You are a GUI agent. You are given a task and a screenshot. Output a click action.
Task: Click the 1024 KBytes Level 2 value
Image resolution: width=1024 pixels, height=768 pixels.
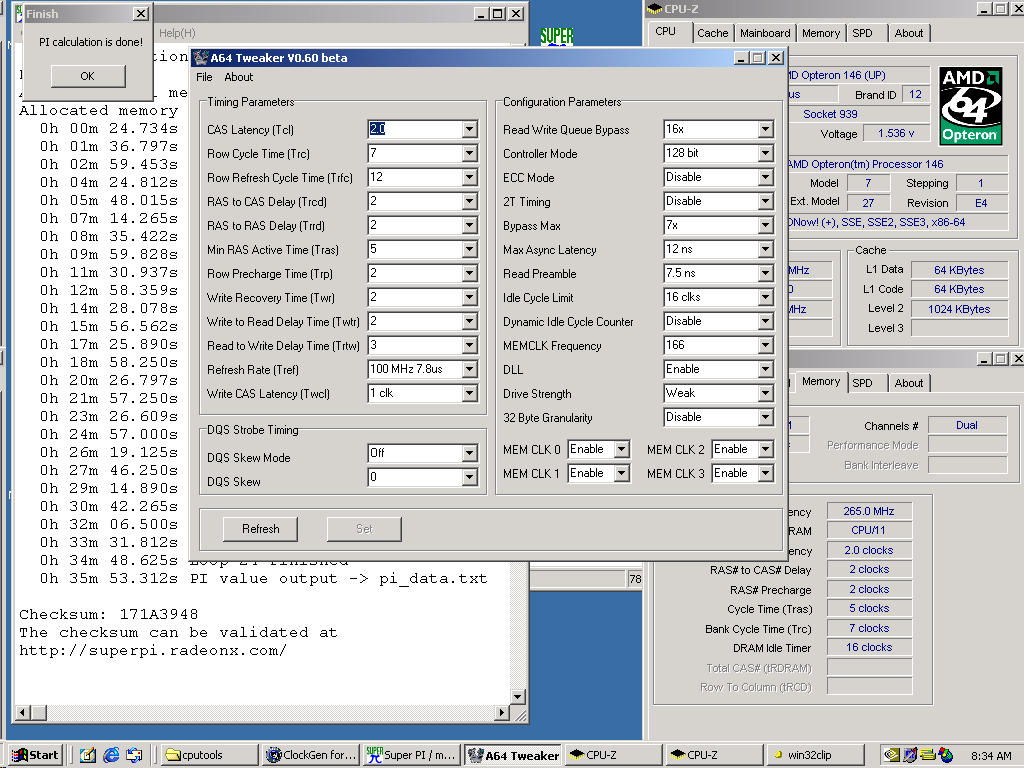(x=959, y=309)
